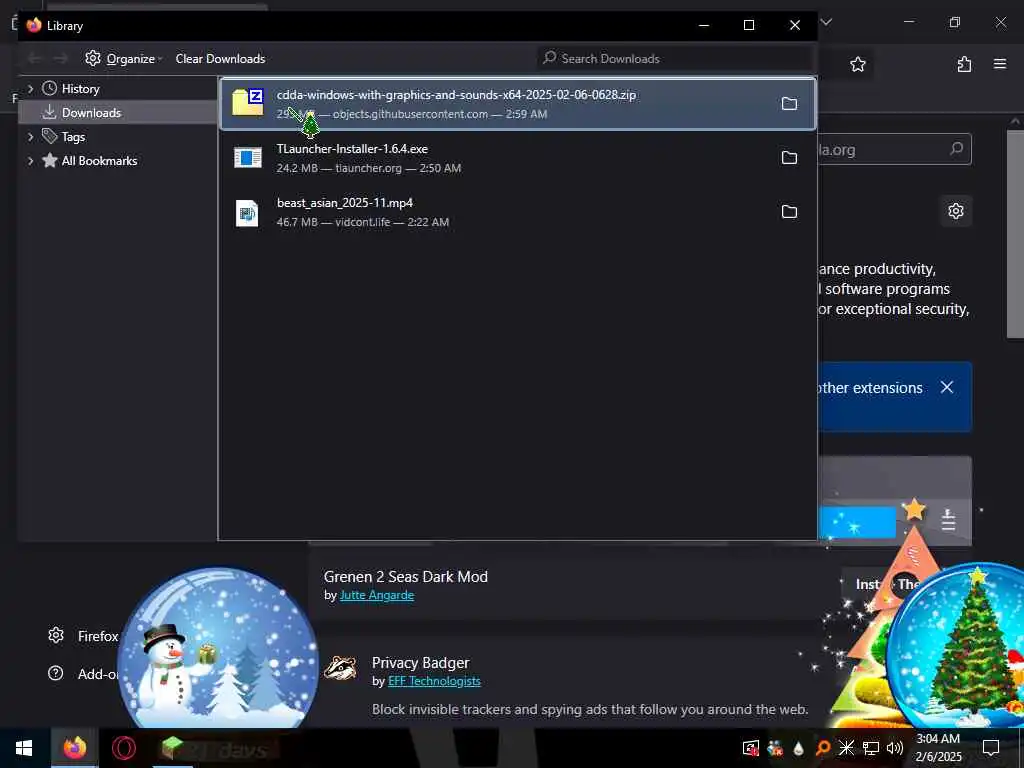Select the TLauncher-Installer-1.6.4.exe download row

coord(518,158)
